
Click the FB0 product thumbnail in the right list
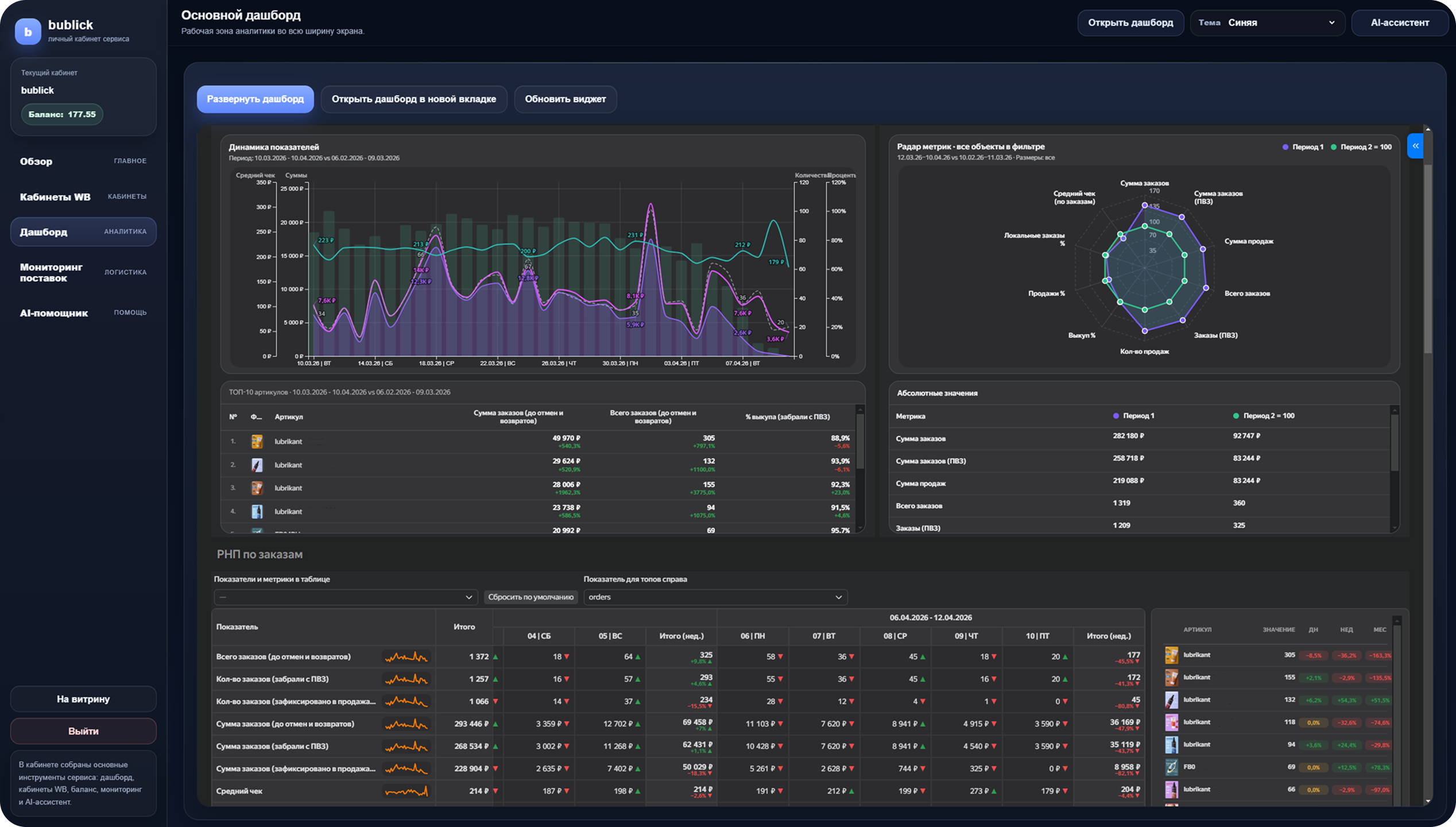tap(1171, 767)
